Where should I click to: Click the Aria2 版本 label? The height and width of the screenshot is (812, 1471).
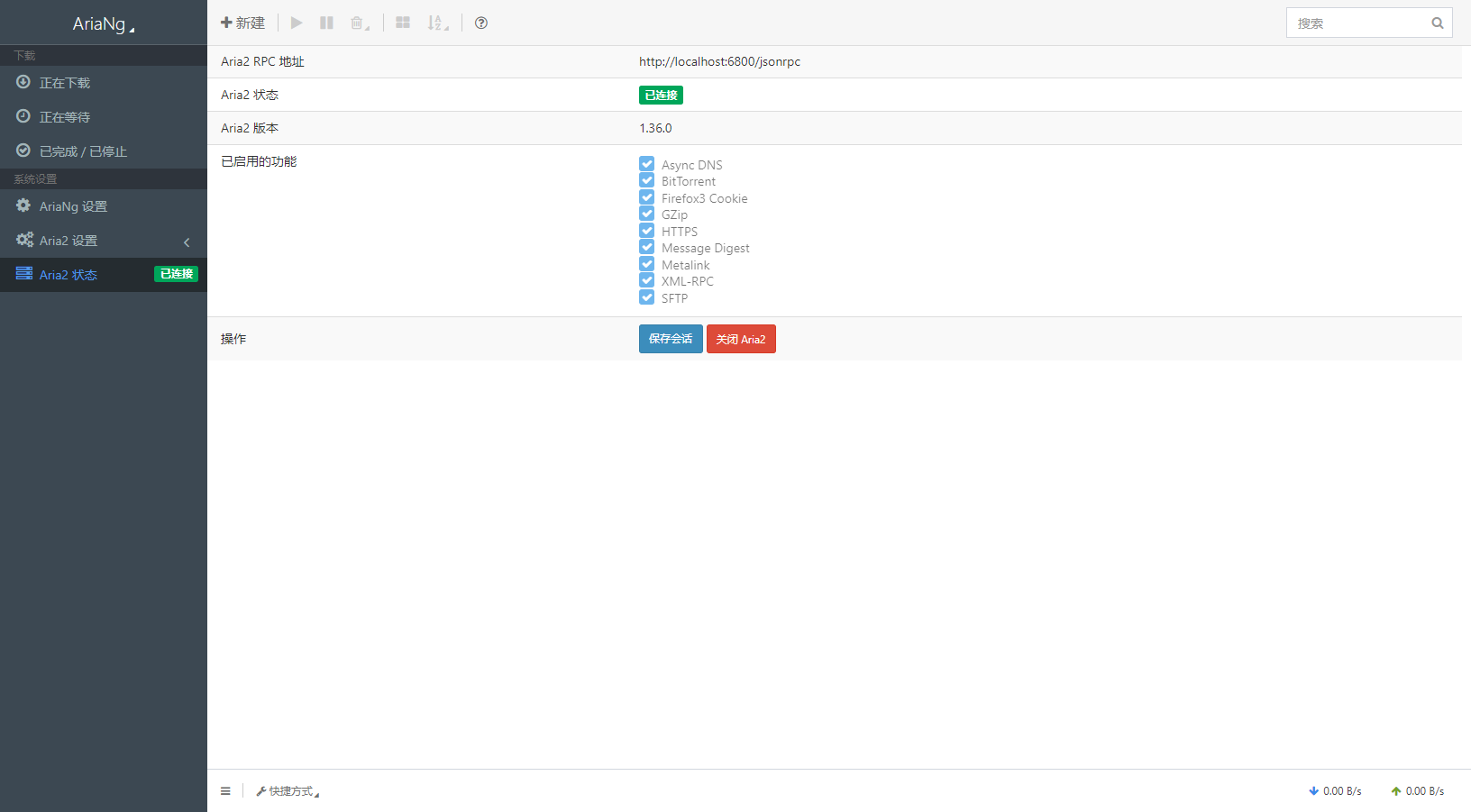click(250, 128)
